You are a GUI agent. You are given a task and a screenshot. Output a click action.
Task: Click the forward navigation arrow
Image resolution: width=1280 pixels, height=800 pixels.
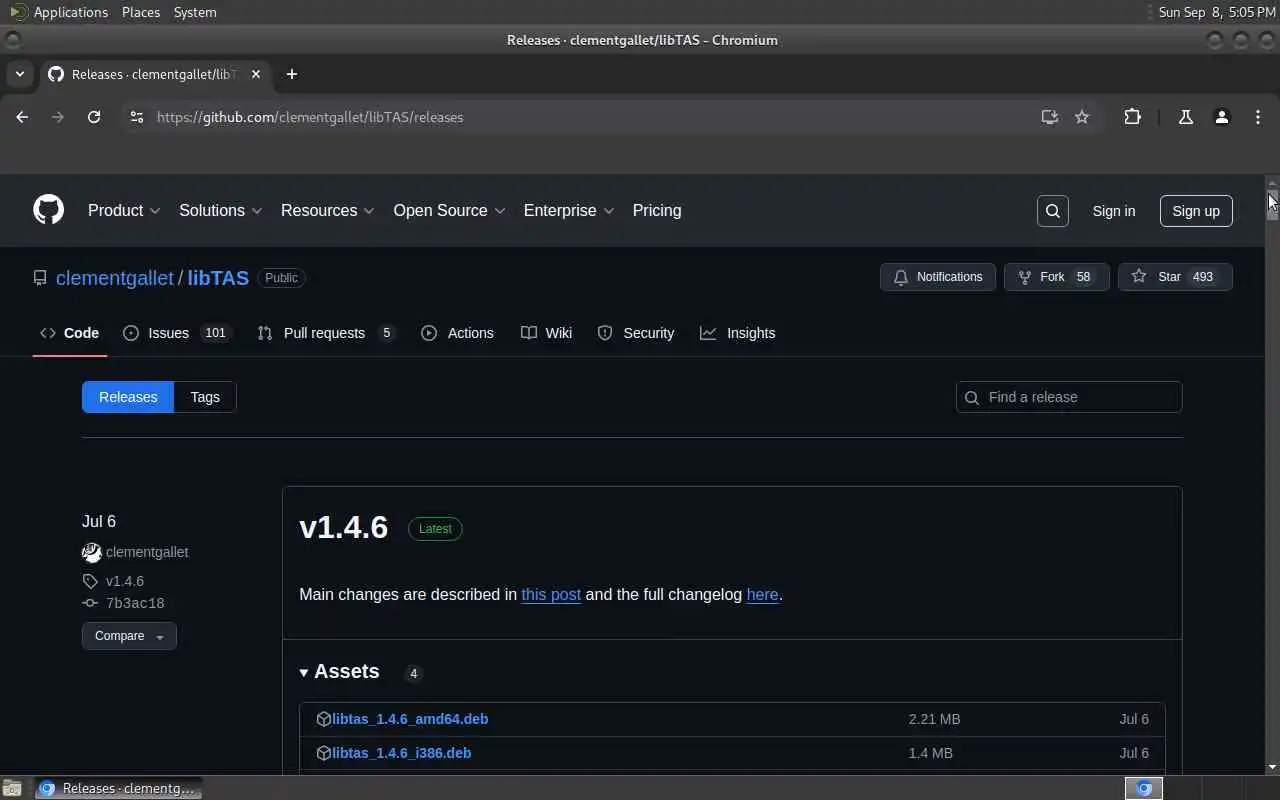(x=58, y=117)
